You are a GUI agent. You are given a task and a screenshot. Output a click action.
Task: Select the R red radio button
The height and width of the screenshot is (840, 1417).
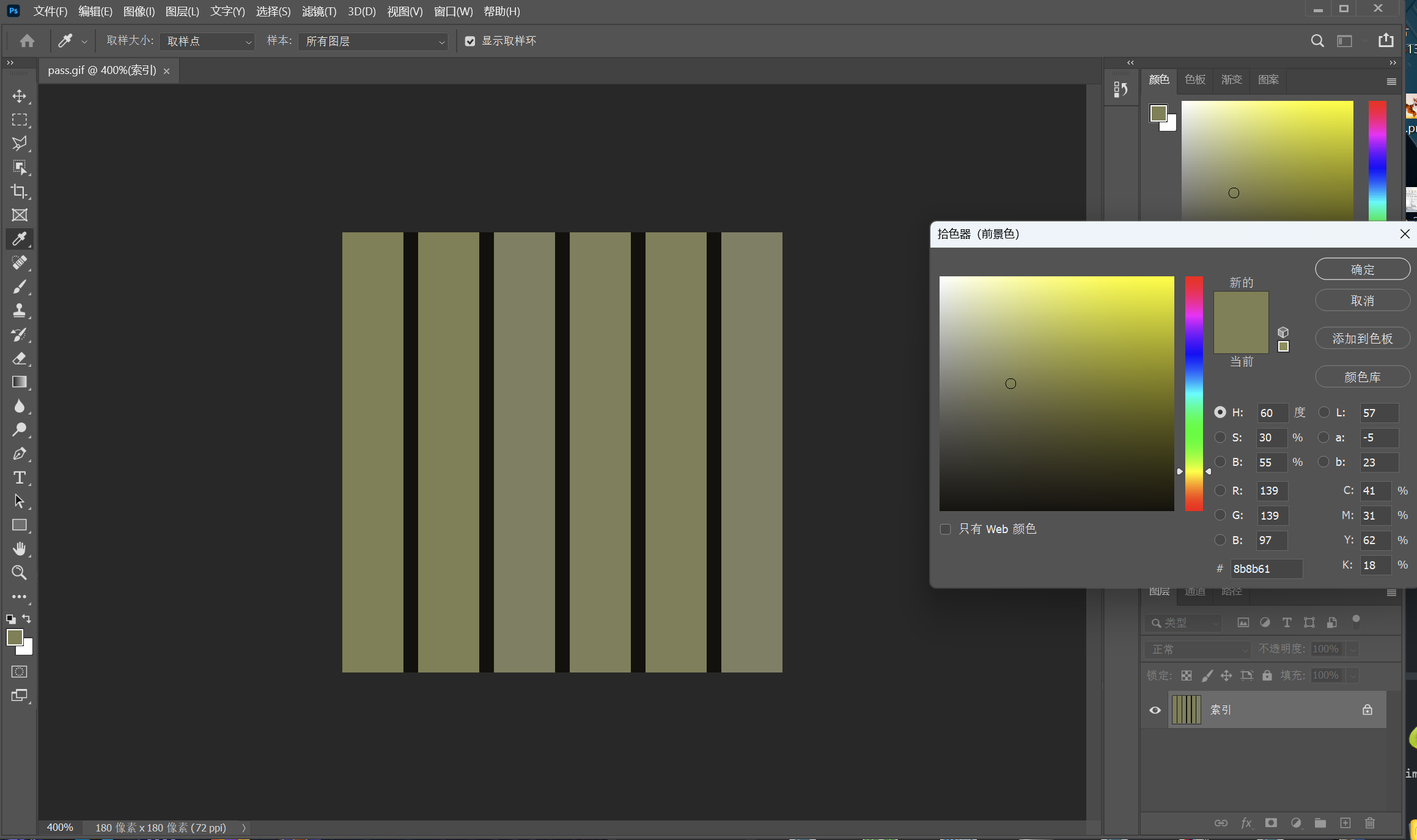tap(1220, 490)
